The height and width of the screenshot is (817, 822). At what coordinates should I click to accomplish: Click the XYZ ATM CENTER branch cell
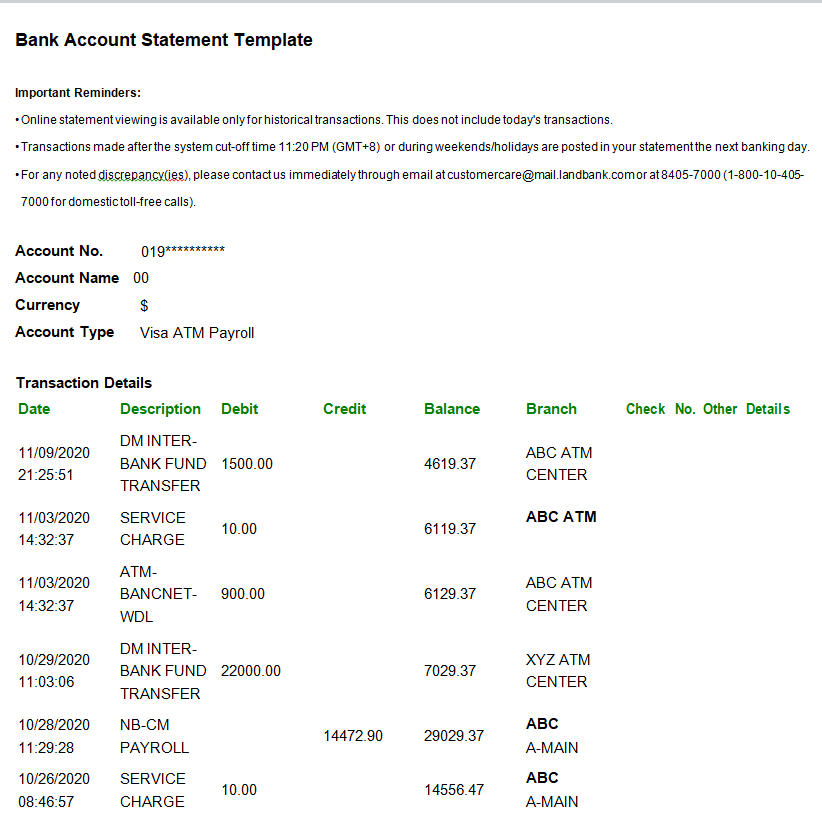click(557, 671)
